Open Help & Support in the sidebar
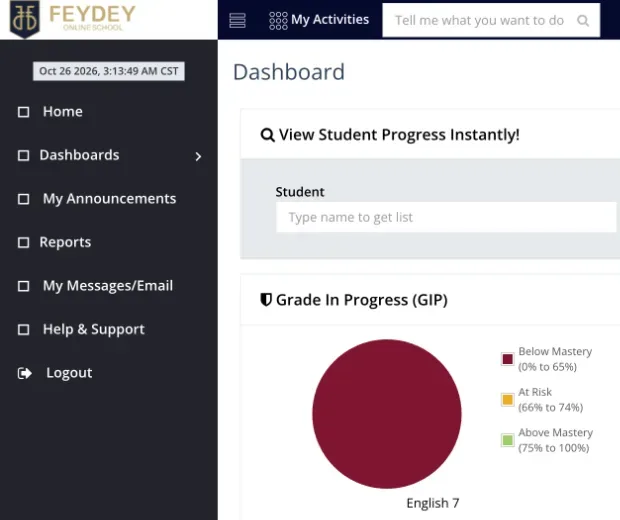 coord(93,329)
